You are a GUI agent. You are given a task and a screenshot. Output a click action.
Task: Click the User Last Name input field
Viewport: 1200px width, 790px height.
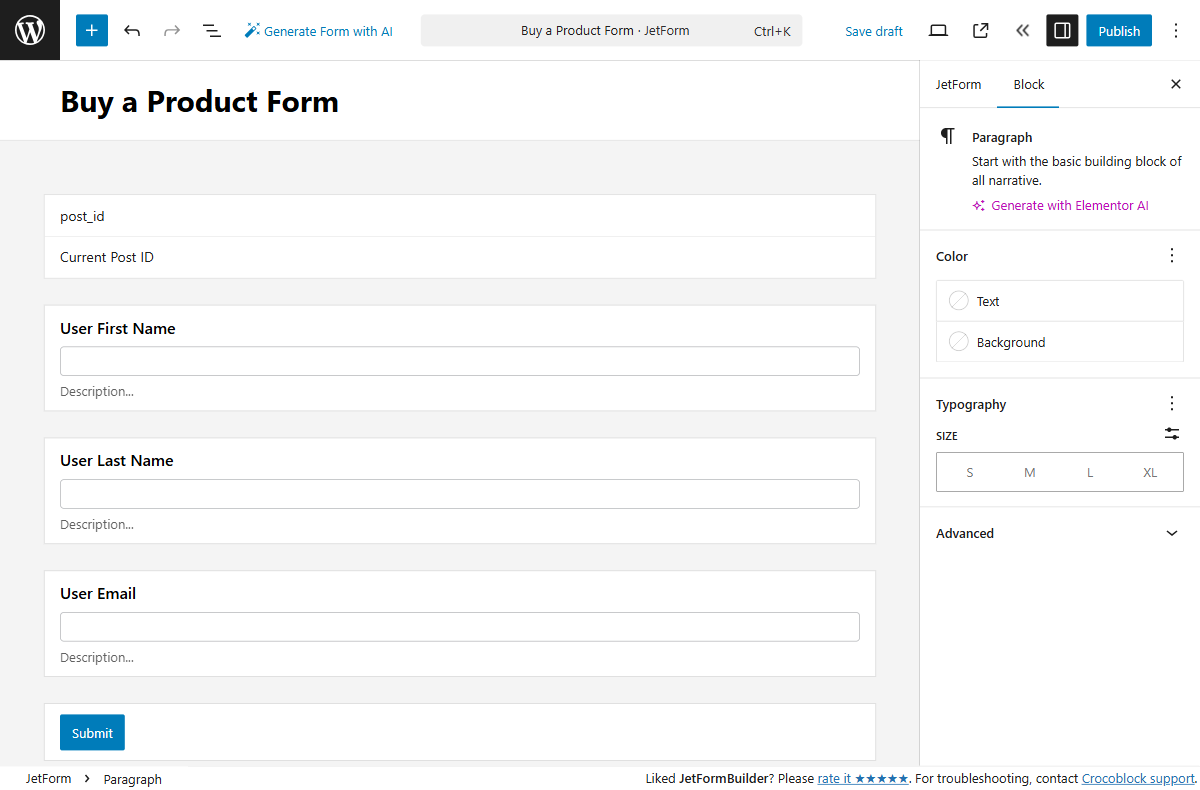(x=460, y=494)
